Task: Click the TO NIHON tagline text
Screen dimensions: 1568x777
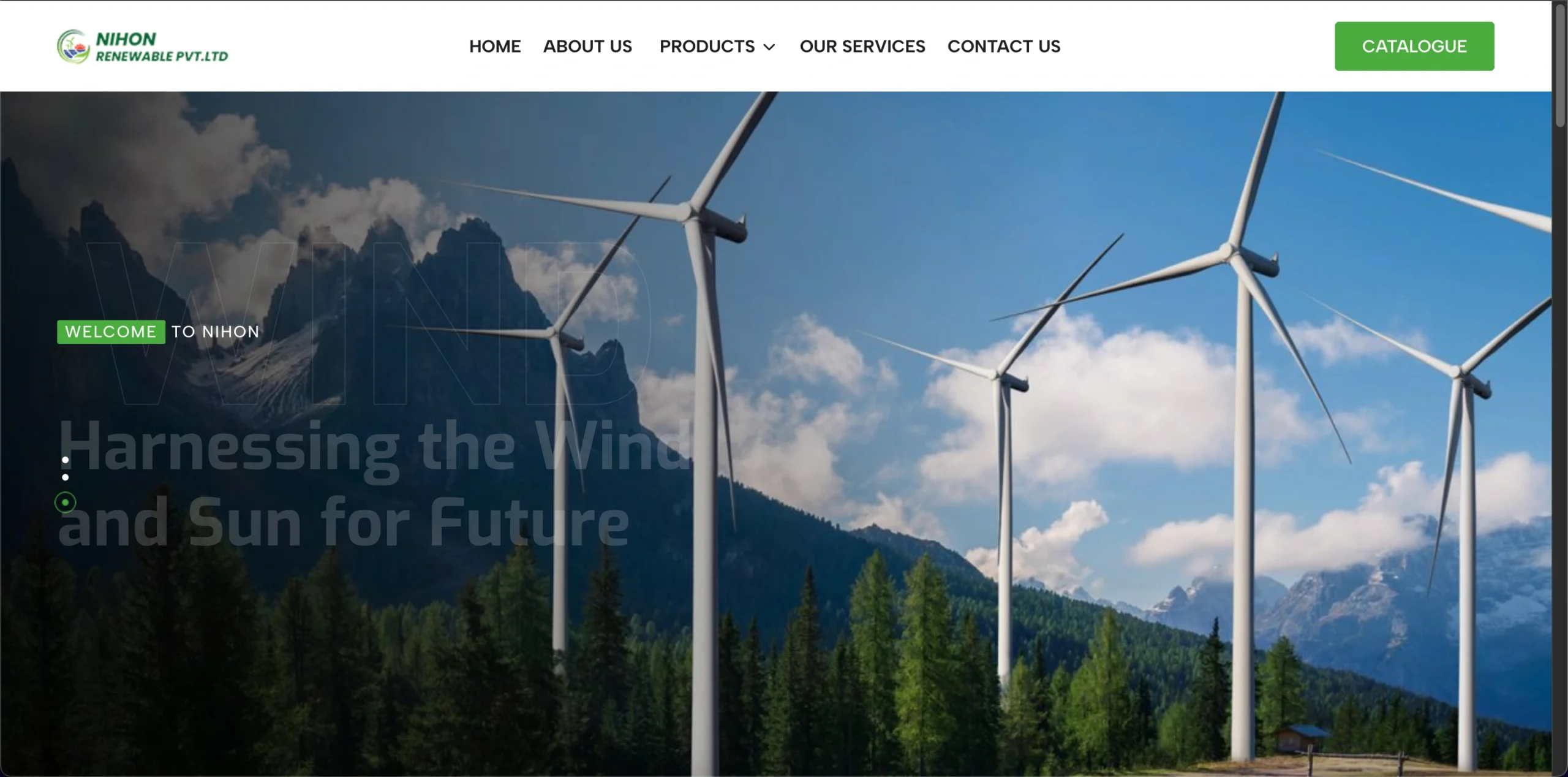Action: point(216,332)
